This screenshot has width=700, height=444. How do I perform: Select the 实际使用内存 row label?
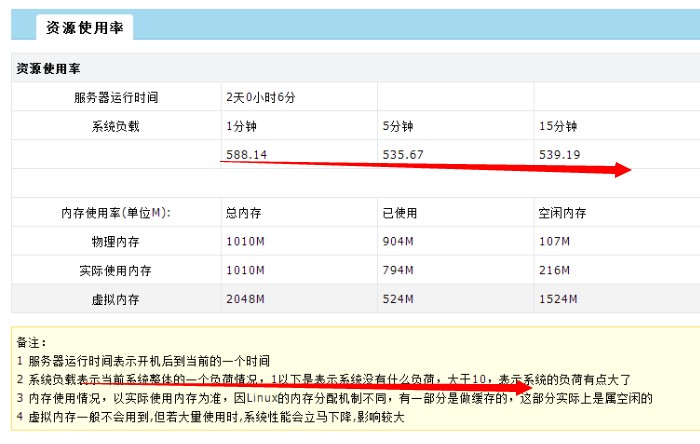(x=116, y=271)
